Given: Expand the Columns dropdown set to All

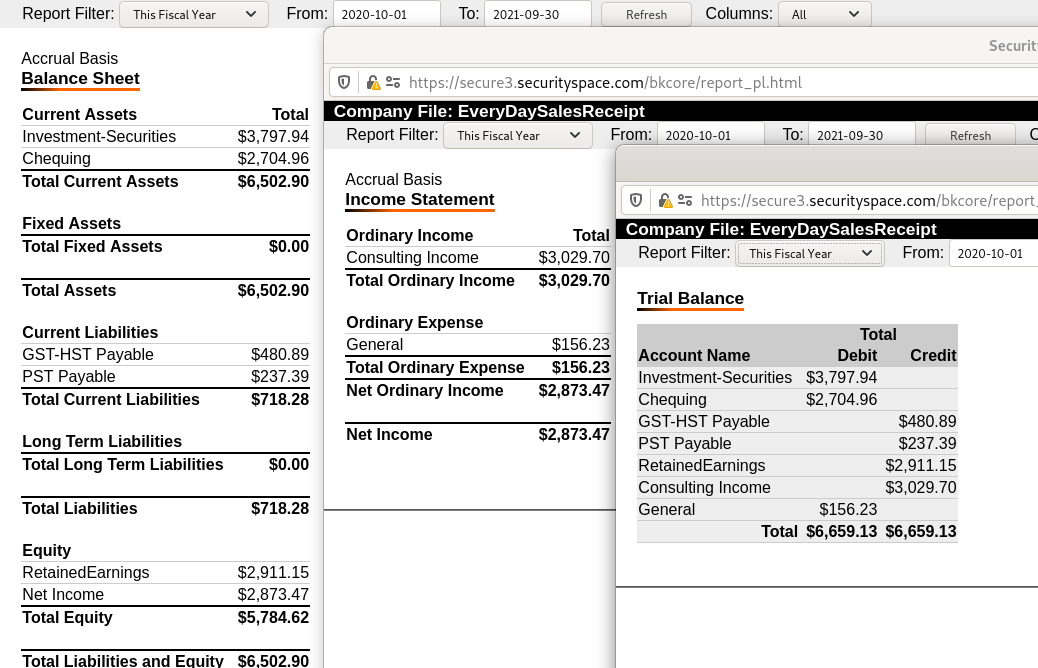Looking at the screenshot, I should click(x=825, y=14).
